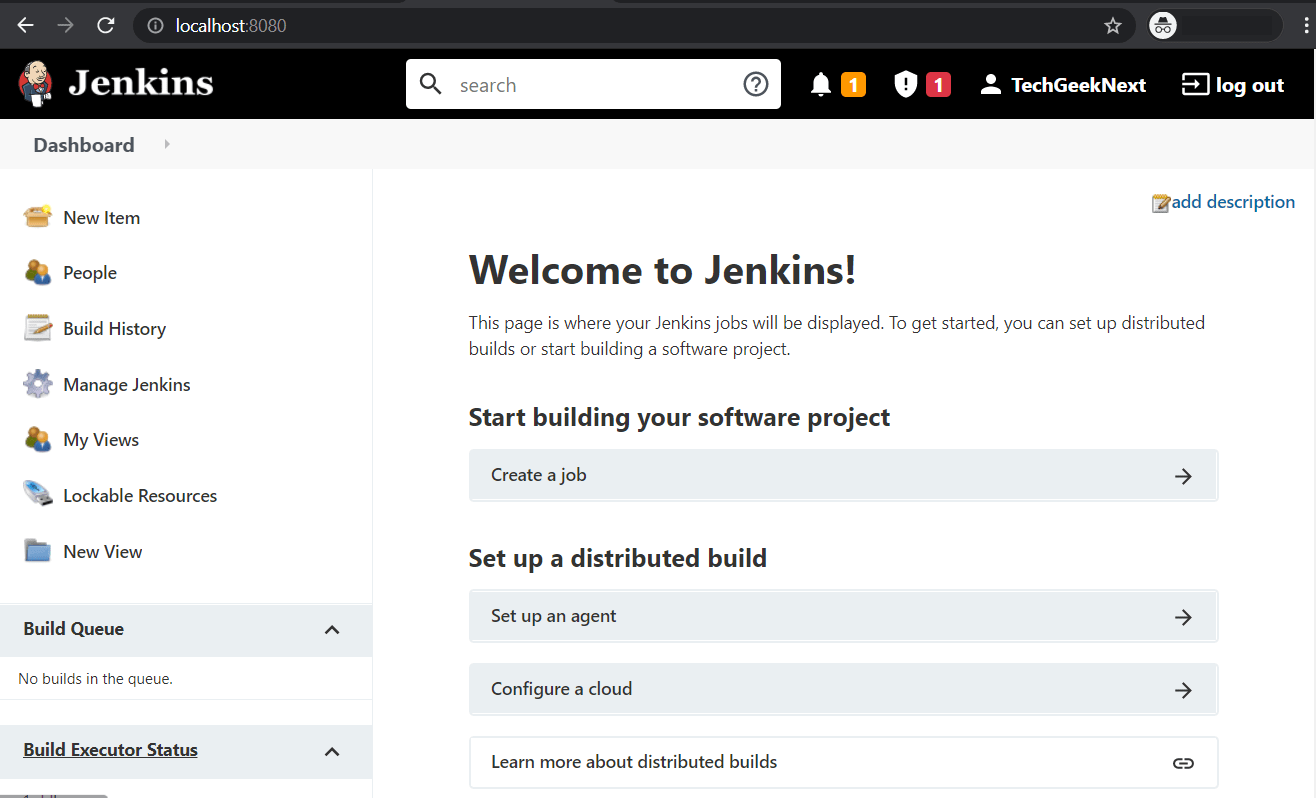This screenshot has width=1316, height=798.
Task: Open My Views from sidebar
Action: pyautogui.click(x=101, y=439)
